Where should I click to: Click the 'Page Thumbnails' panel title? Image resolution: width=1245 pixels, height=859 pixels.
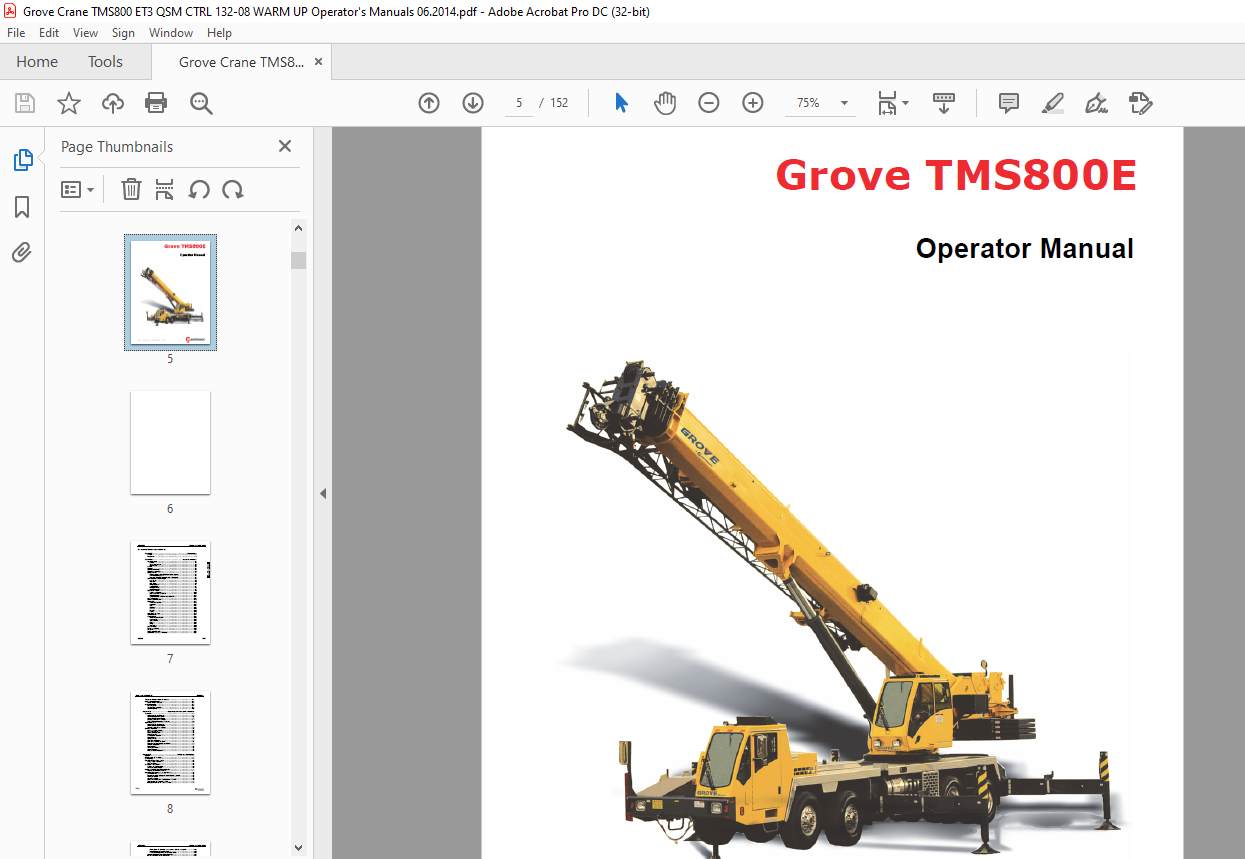pyautogui.click(x=117, y=147)
